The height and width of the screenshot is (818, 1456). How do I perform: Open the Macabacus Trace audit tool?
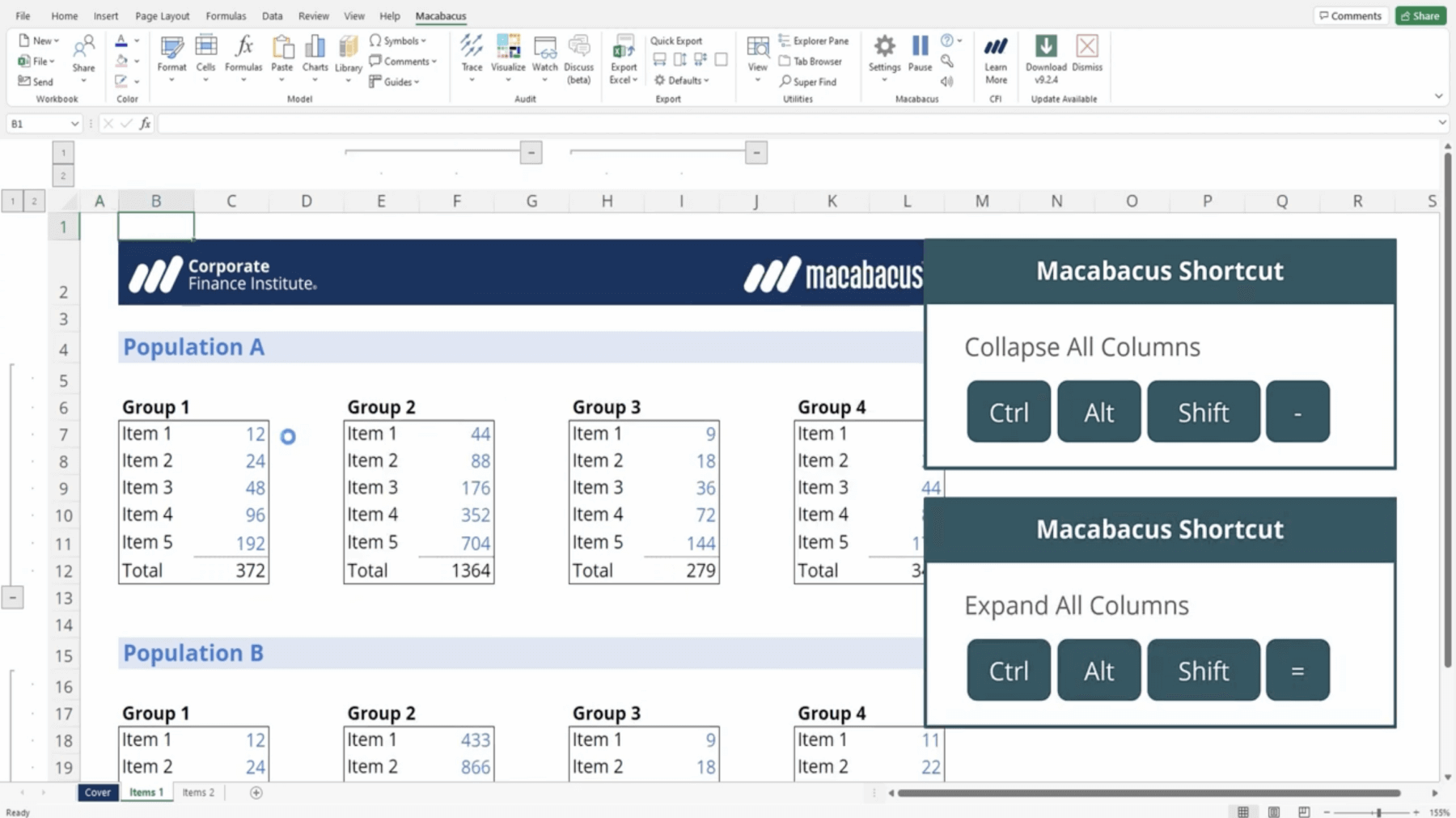(472, 57)
